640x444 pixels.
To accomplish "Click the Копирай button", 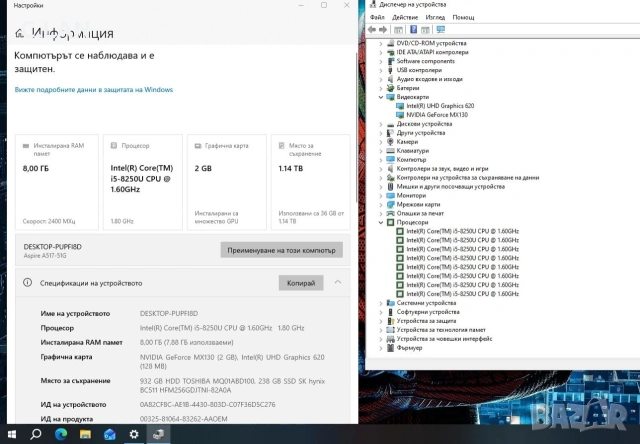I will [301, 283].
